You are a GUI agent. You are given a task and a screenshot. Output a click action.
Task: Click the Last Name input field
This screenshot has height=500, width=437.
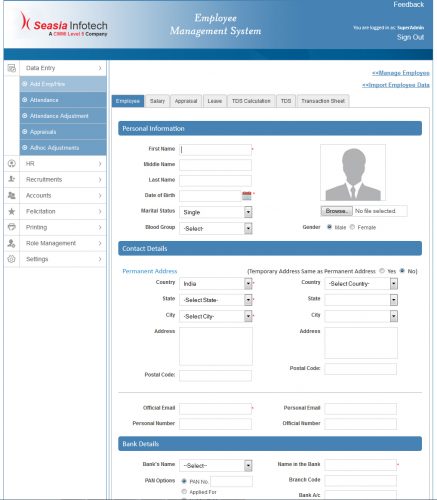tap(215, 180)
